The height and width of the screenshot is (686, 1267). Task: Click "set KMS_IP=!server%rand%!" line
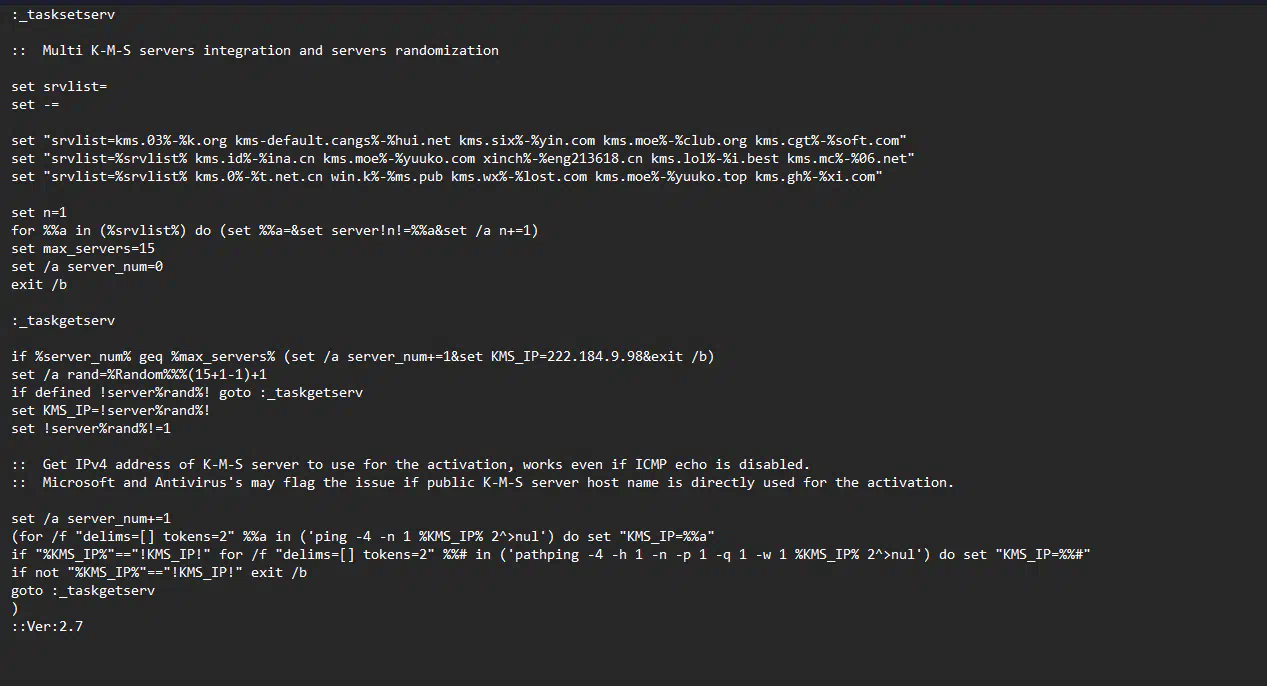click(x=111, y=410)
